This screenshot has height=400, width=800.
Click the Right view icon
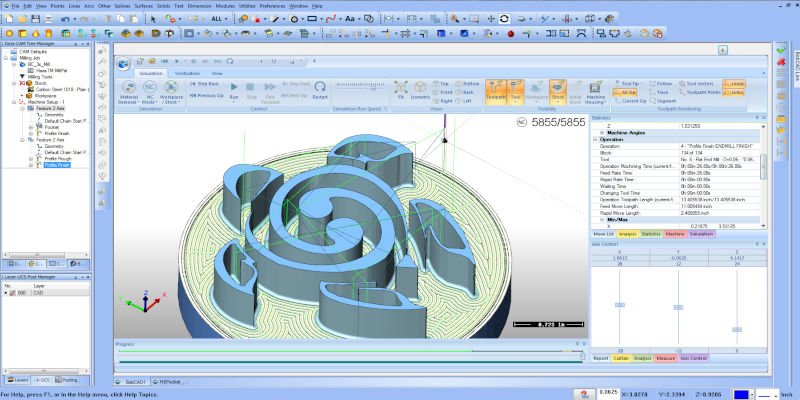click(x=442, y=101)
